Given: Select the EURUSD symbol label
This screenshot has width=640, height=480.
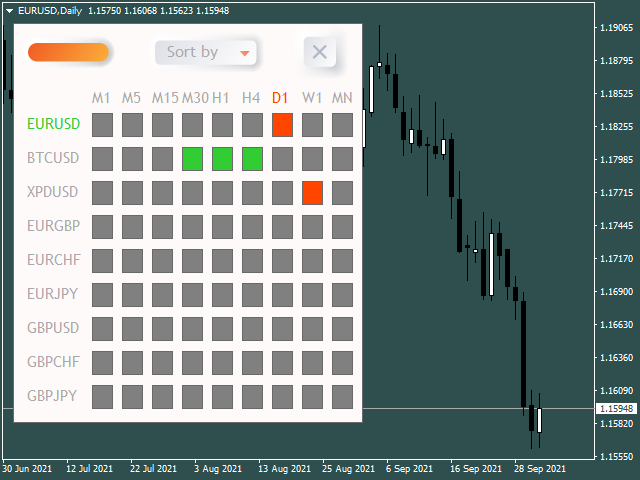Looking at the screenshot, I should coord(54,125).
